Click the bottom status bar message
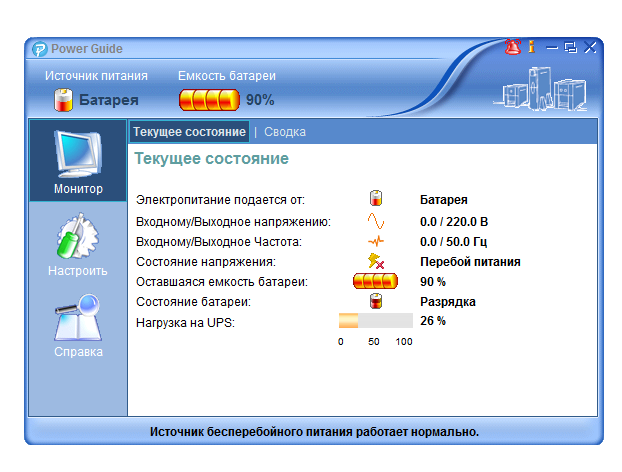The width and height of the screenshot is (622, 472). point(314,432)
